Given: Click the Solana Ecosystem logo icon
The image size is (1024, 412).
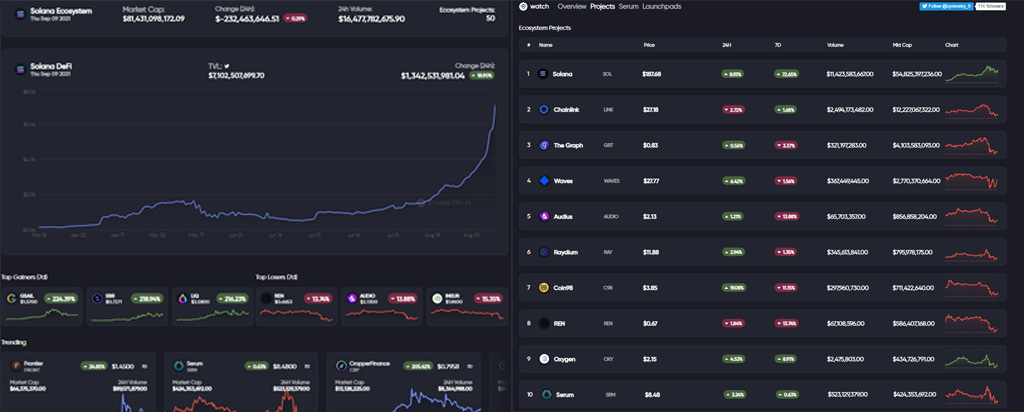Looking at the screenshot, I should pos(19,13).
